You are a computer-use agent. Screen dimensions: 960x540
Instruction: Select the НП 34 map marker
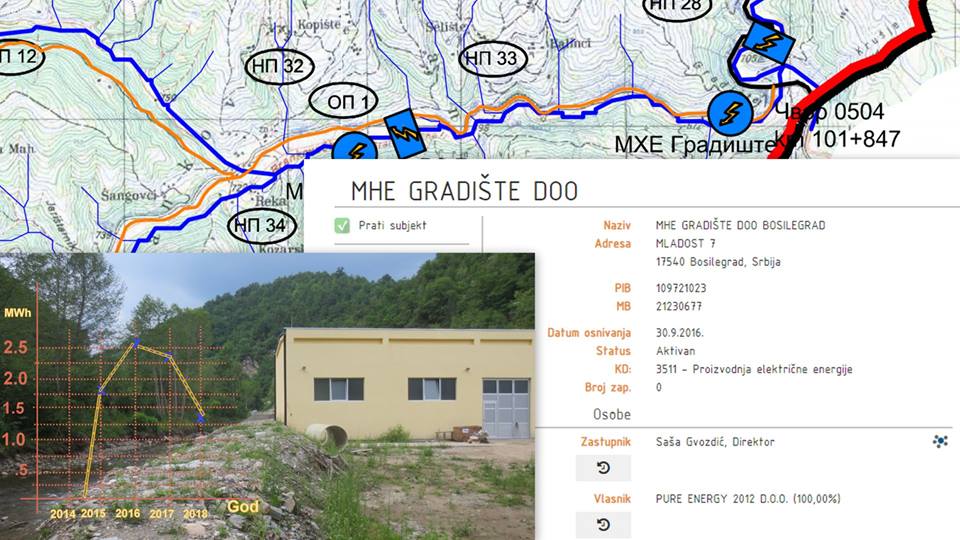click(x=261, y=225)
